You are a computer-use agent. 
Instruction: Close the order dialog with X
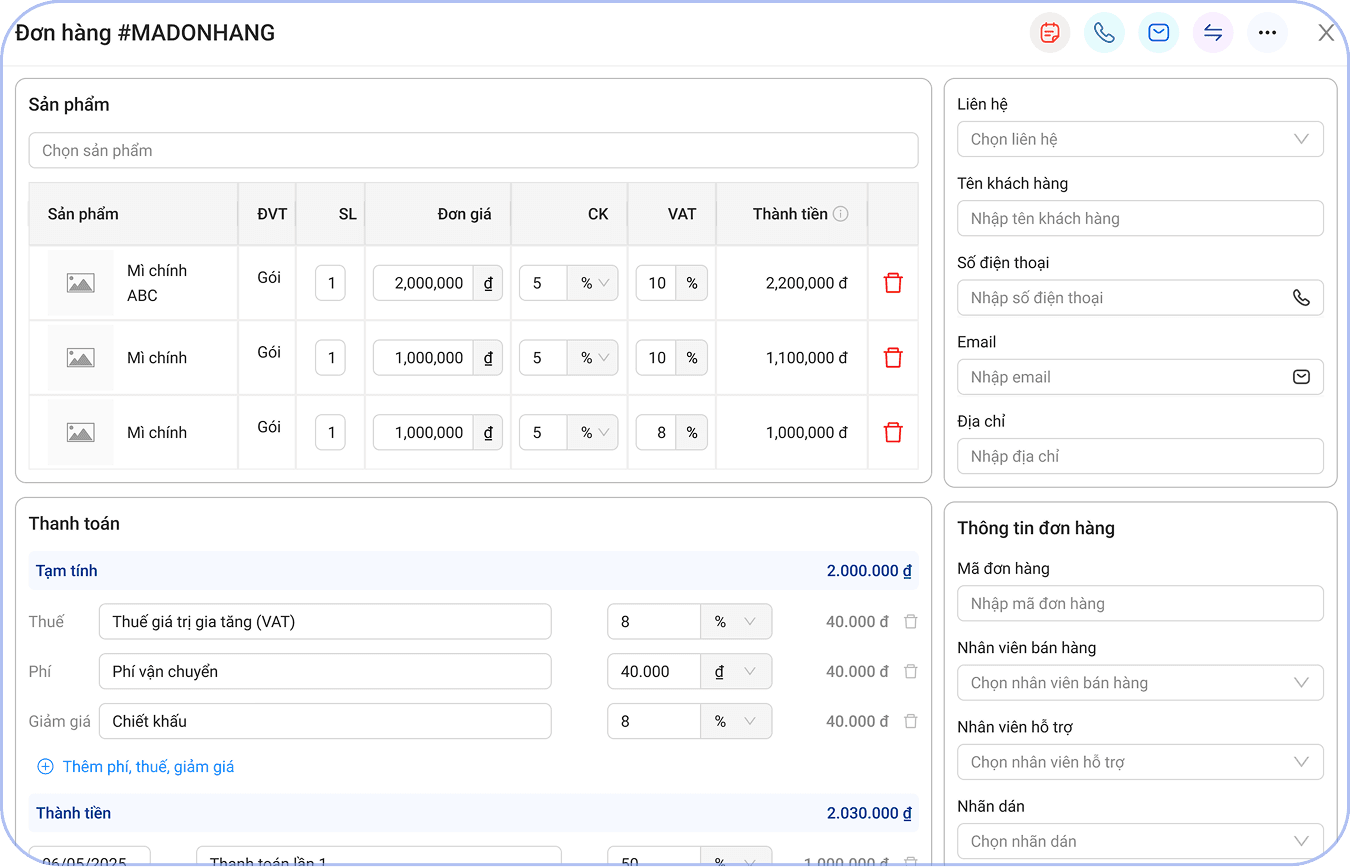(x=1326, y=33)
